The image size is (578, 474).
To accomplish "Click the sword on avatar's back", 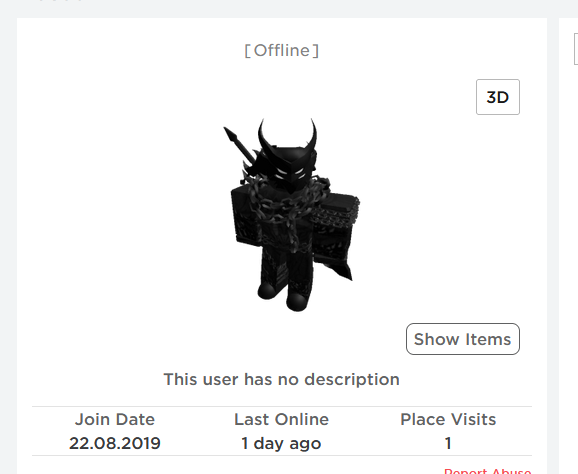I will point(239,147).
